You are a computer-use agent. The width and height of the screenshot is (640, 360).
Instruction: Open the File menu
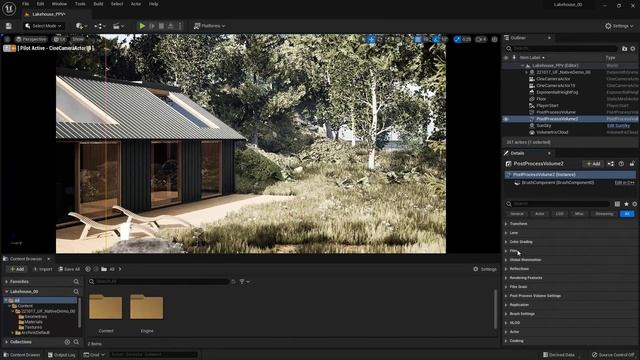(25, 4)
